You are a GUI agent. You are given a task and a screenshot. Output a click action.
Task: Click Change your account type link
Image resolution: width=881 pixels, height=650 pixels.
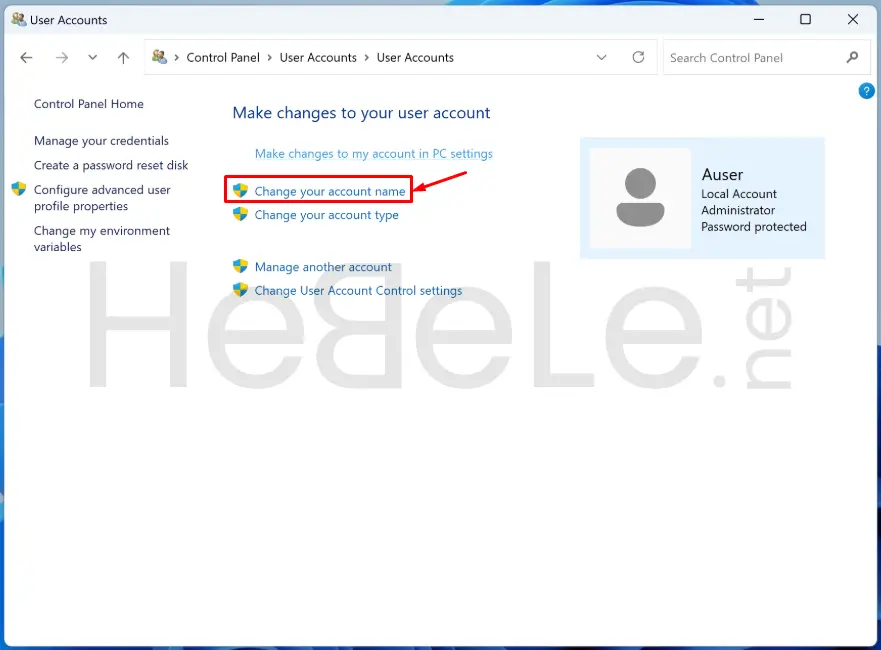tap(326, 215)
